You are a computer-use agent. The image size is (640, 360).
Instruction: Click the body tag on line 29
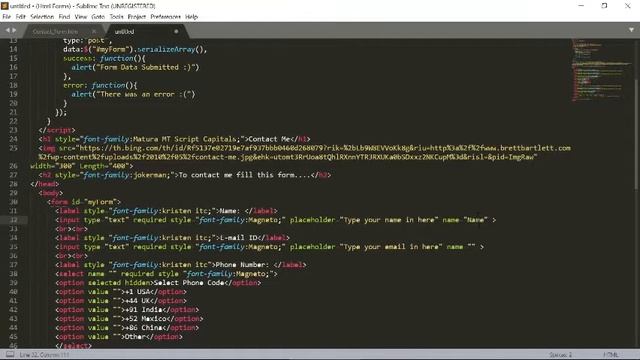(x=51, y=193)
